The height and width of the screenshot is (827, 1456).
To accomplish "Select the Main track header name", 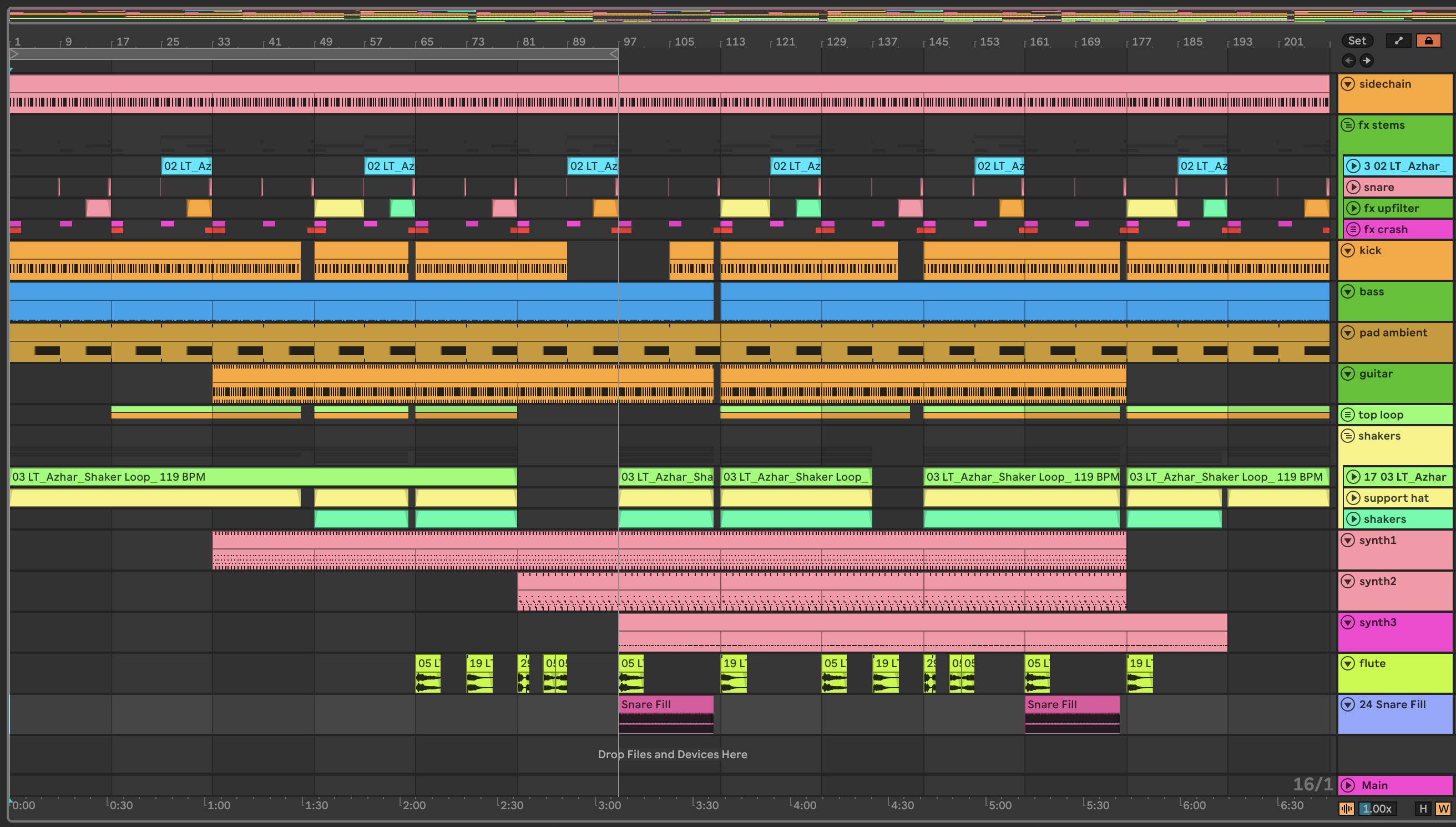I will pyautogui.click(x=1374, y=785).
